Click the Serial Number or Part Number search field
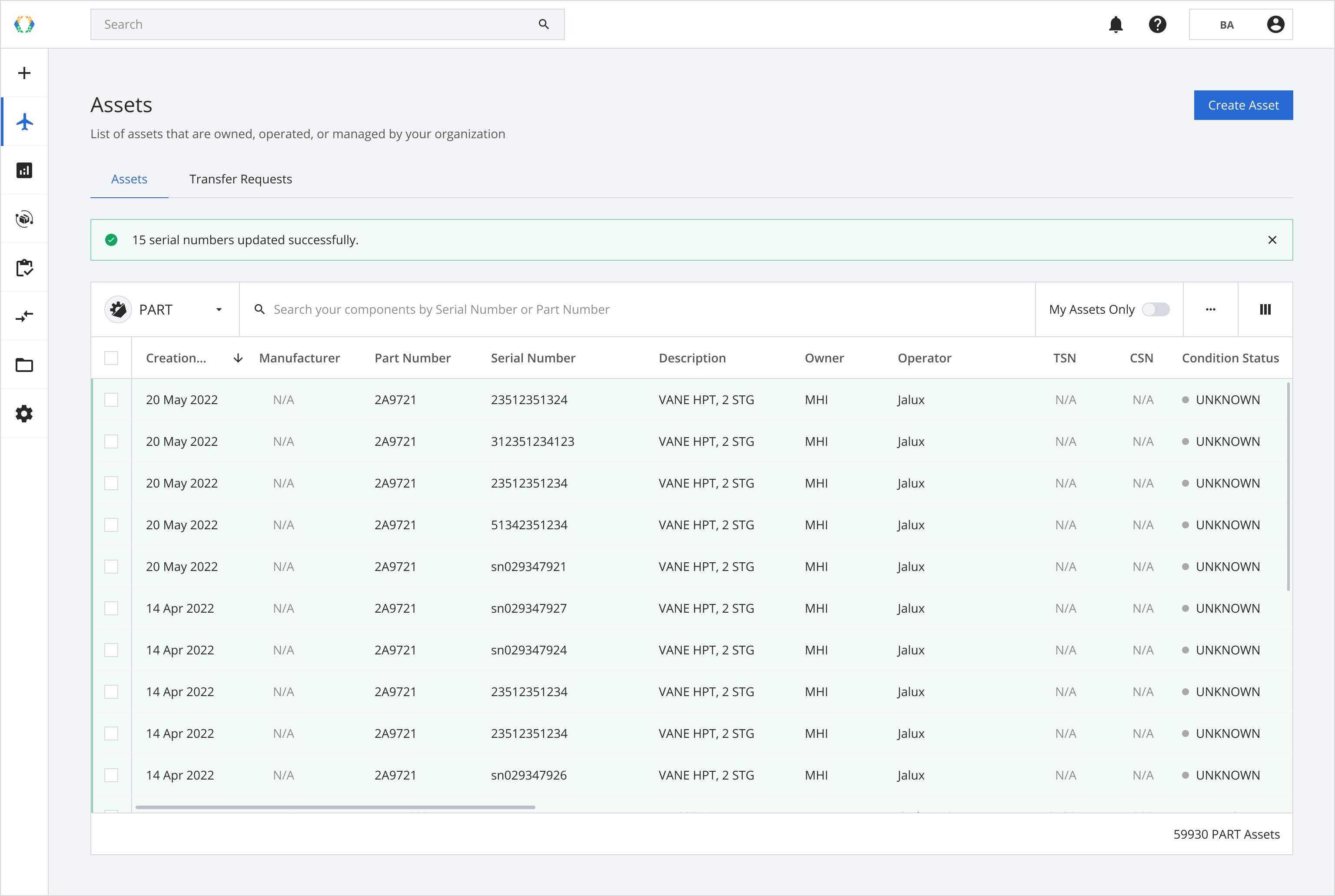Screen dimensions: 1335x896 tap(637, 309)
